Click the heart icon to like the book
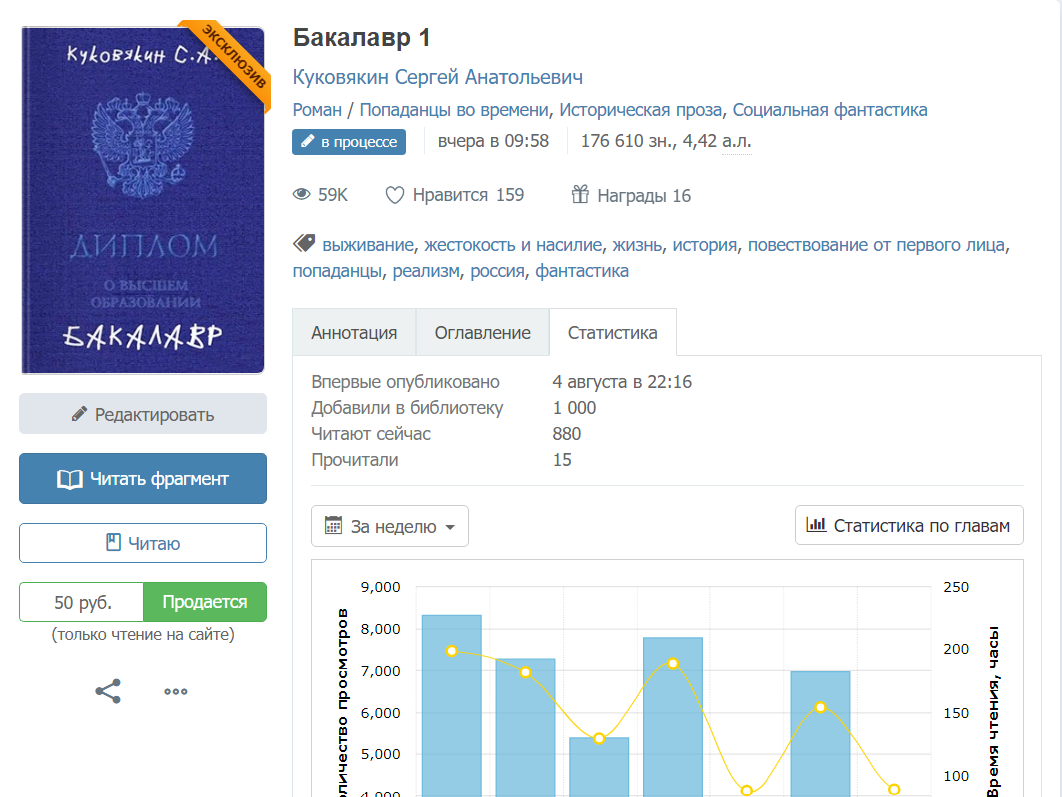This screenshot has height=797, width=1062. click(x=395, y=195)
